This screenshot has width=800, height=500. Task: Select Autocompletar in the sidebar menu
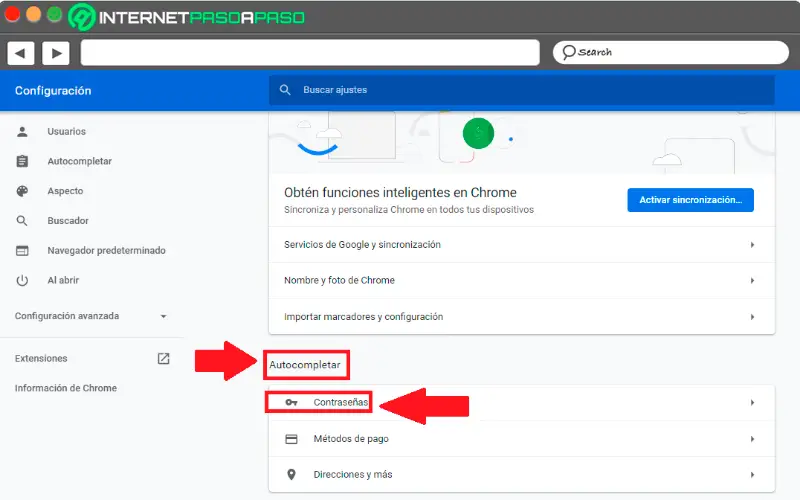coord(80,161)
